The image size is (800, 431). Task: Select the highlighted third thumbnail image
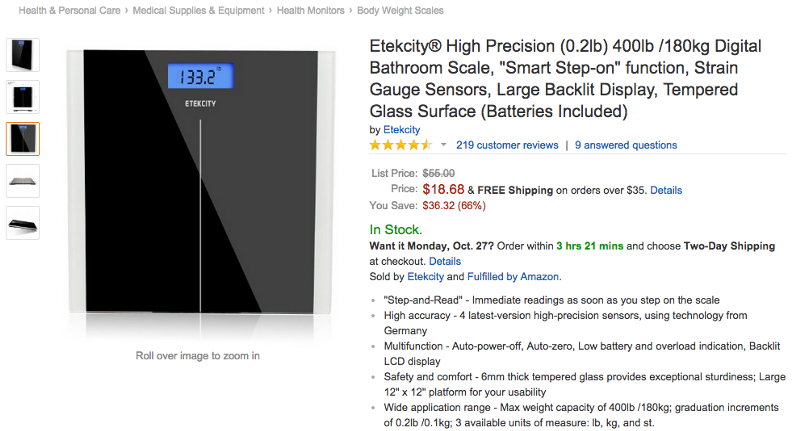coord(23,139)
